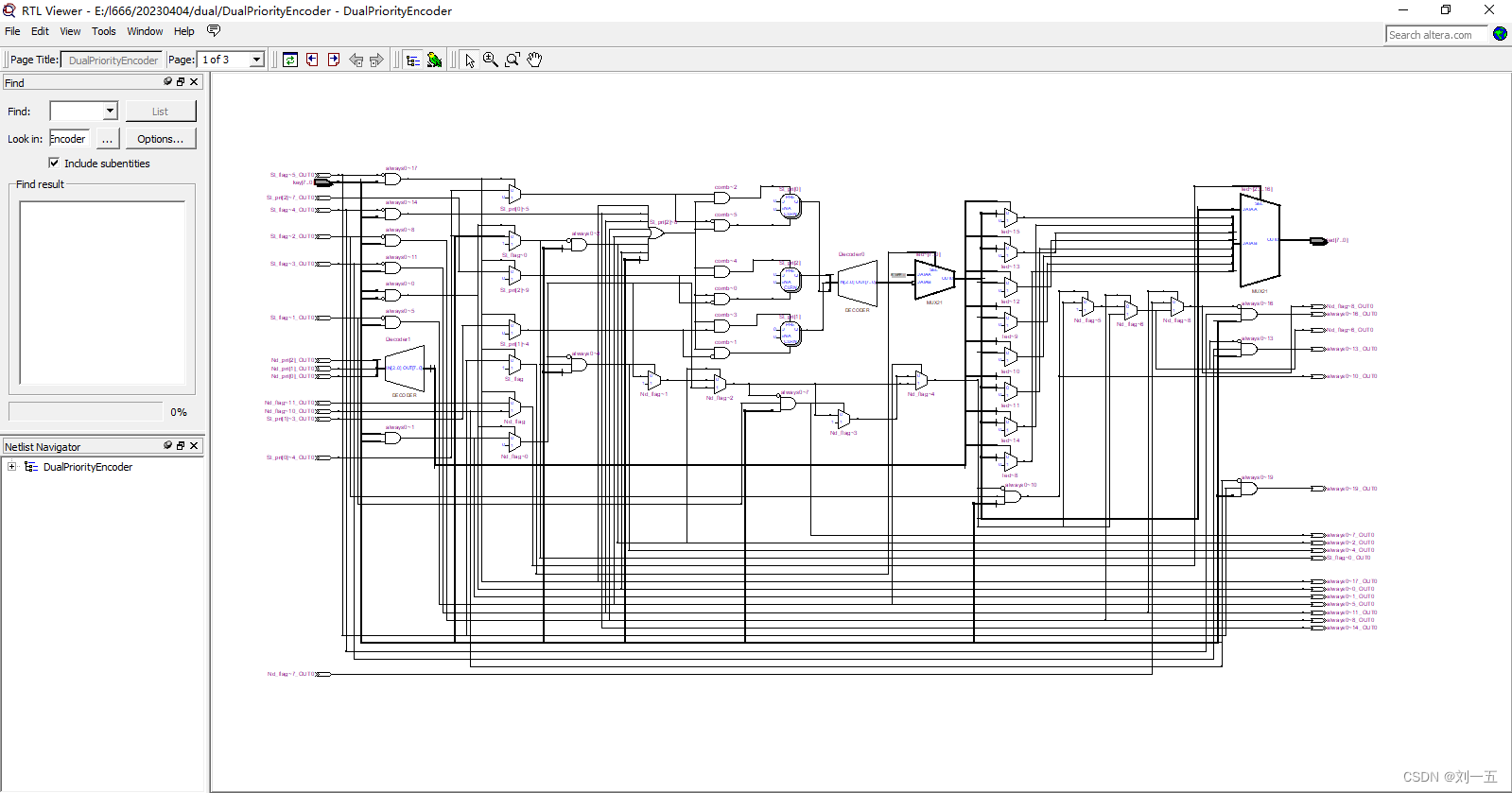
Task: Pin the Find panel
Action: tap(168, 81)
